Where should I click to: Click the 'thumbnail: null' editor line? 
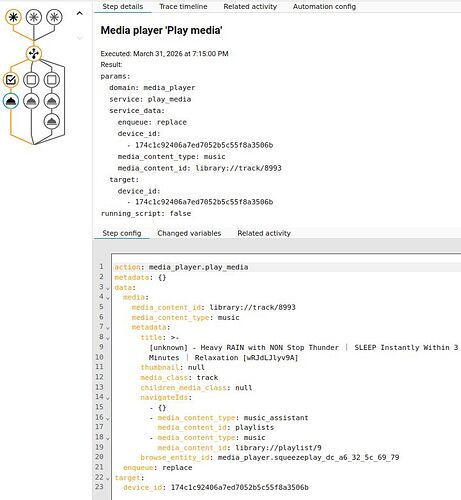coord(172,368)
